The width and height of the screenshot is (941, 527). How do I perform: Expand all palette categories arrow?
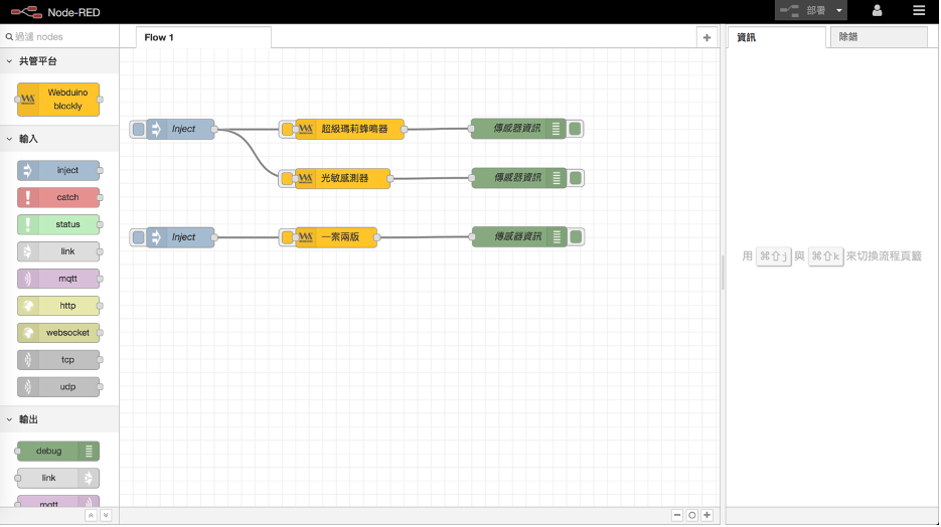(x=106, y=516)
